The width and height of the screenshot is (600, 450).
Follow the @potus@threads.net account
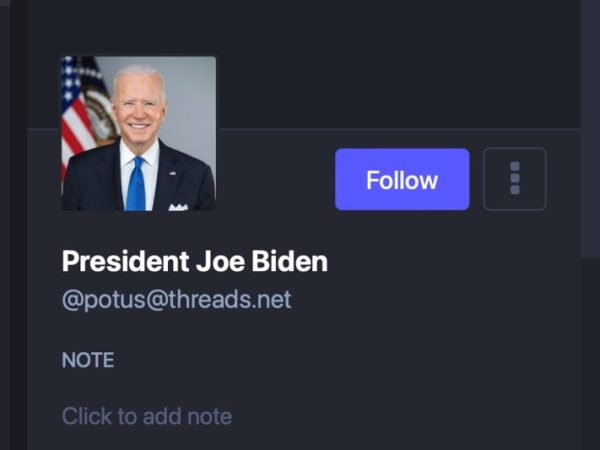[402, 179]
